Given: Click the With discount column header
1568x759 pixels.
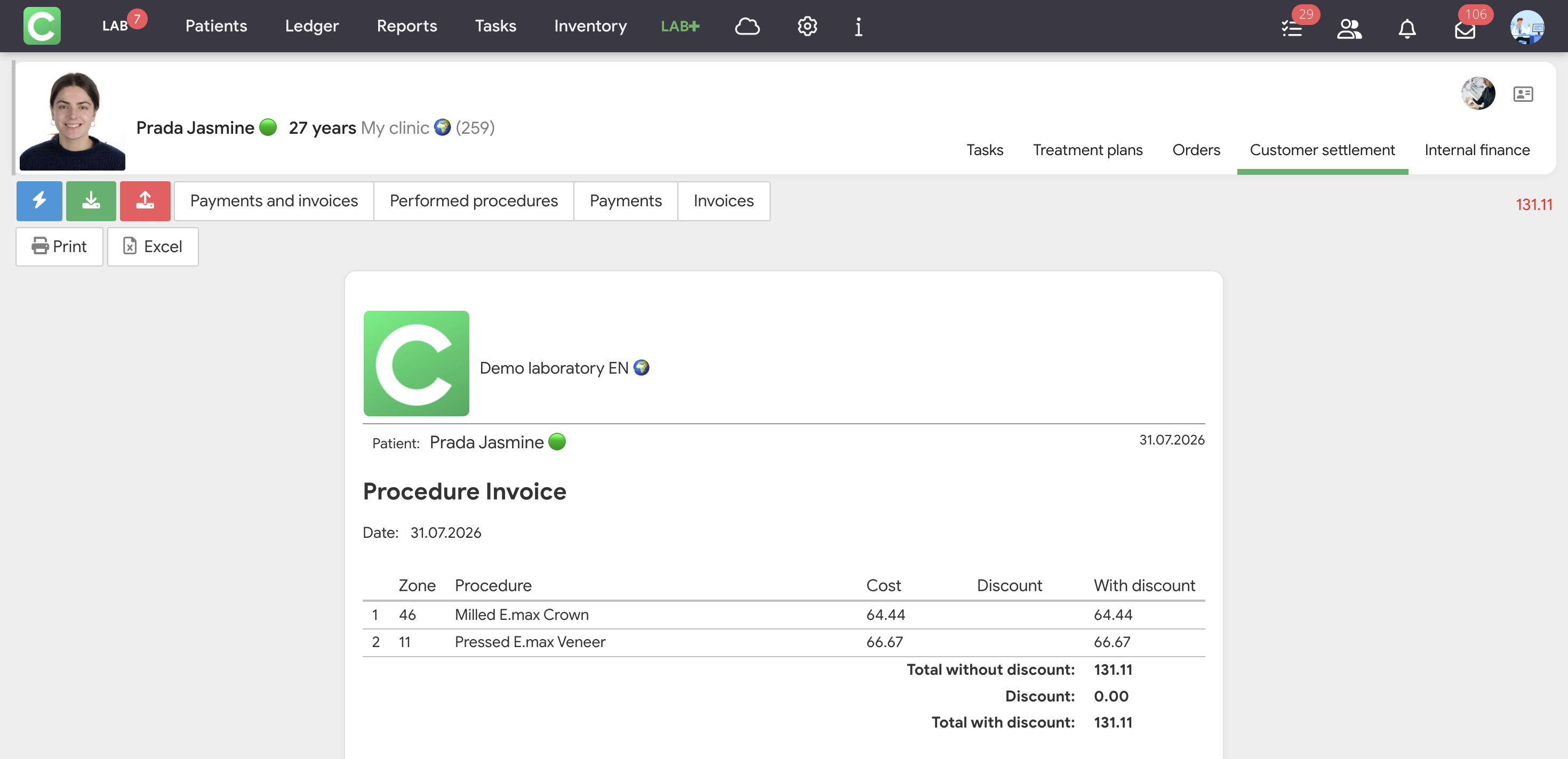Looking at the screenshot, I should pyautogui.click(x=1145, y=586).
